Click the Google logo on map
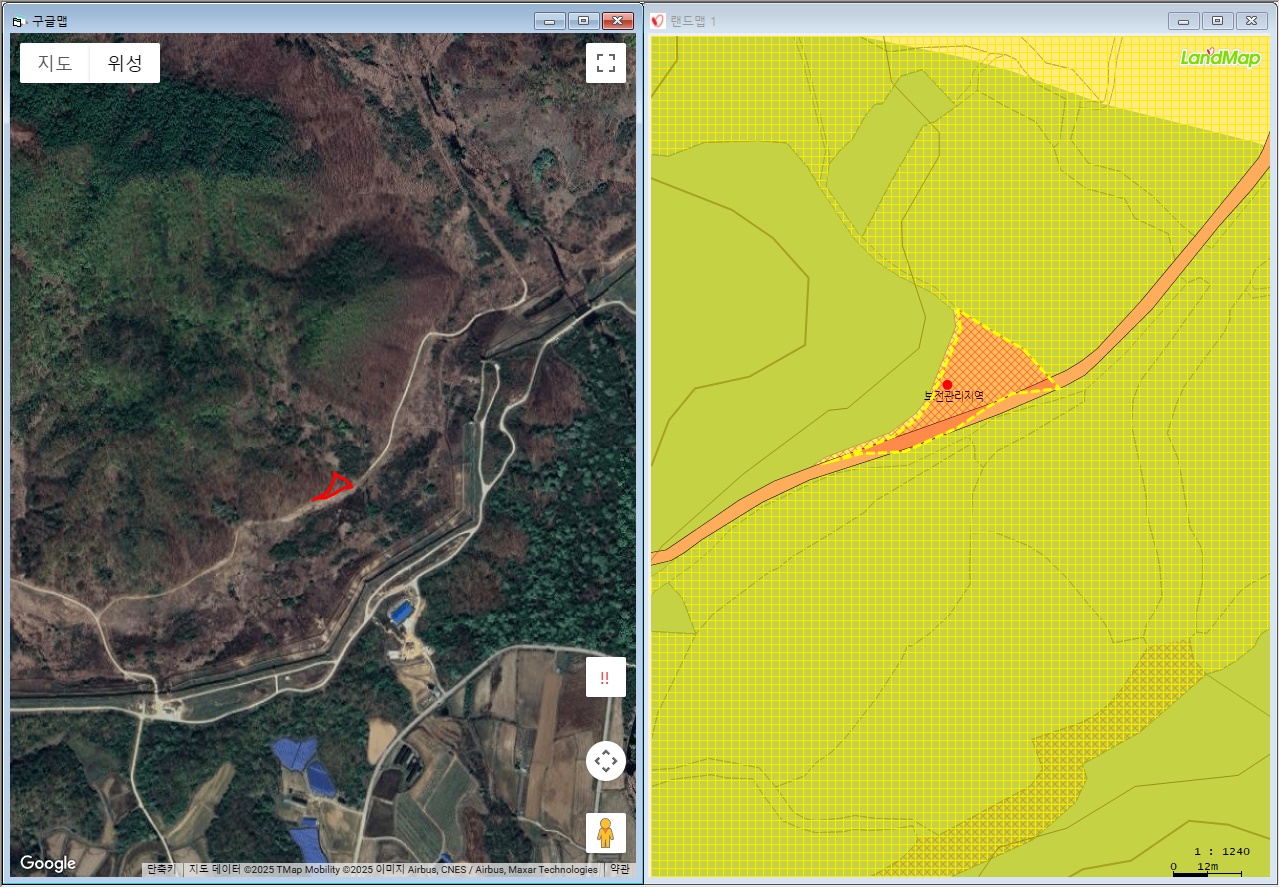This screenshot has width=1280, height=888. [48, 863]
